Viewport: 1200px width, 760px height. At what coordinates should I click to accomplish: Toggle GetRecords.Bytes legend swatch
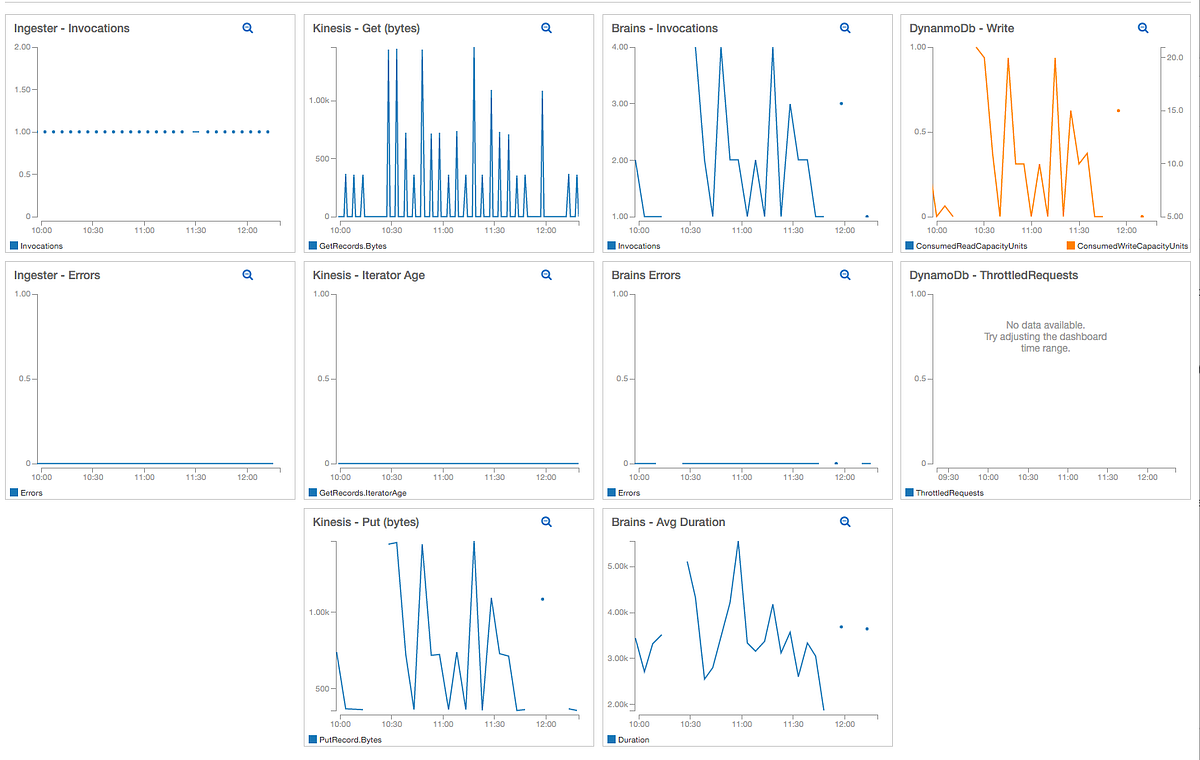pyautogui.click(x=312, y=245)
